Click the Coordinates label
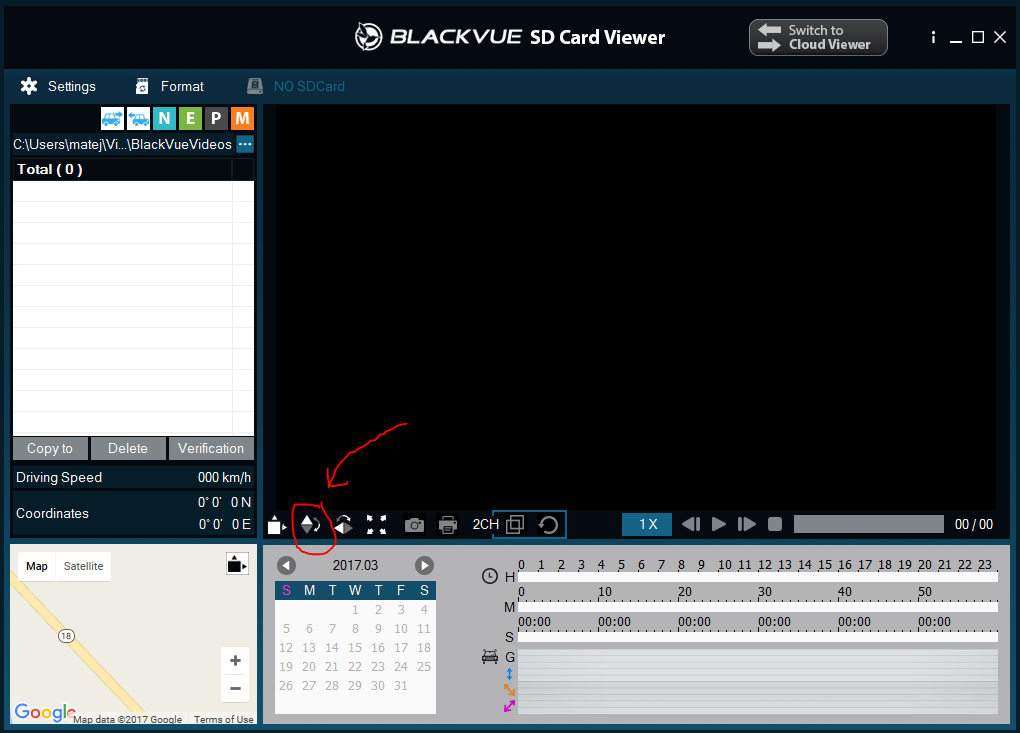Screen dimensions: 1020x733 click(x=53, y=513)
